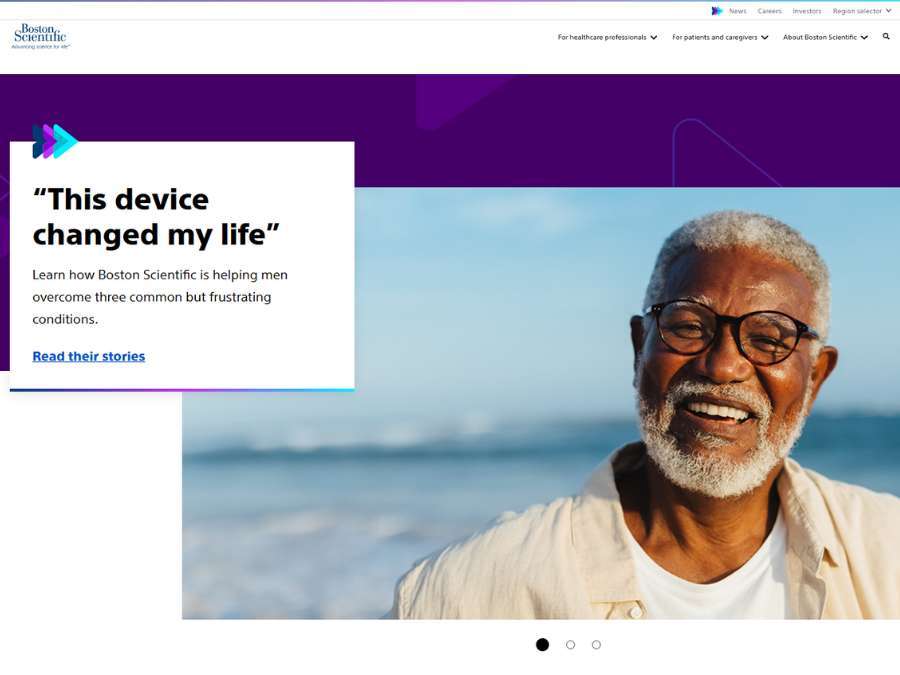Select the first carousel slide dot
The width and height of the screenshot is (900, 675).
tap(542, 645)
